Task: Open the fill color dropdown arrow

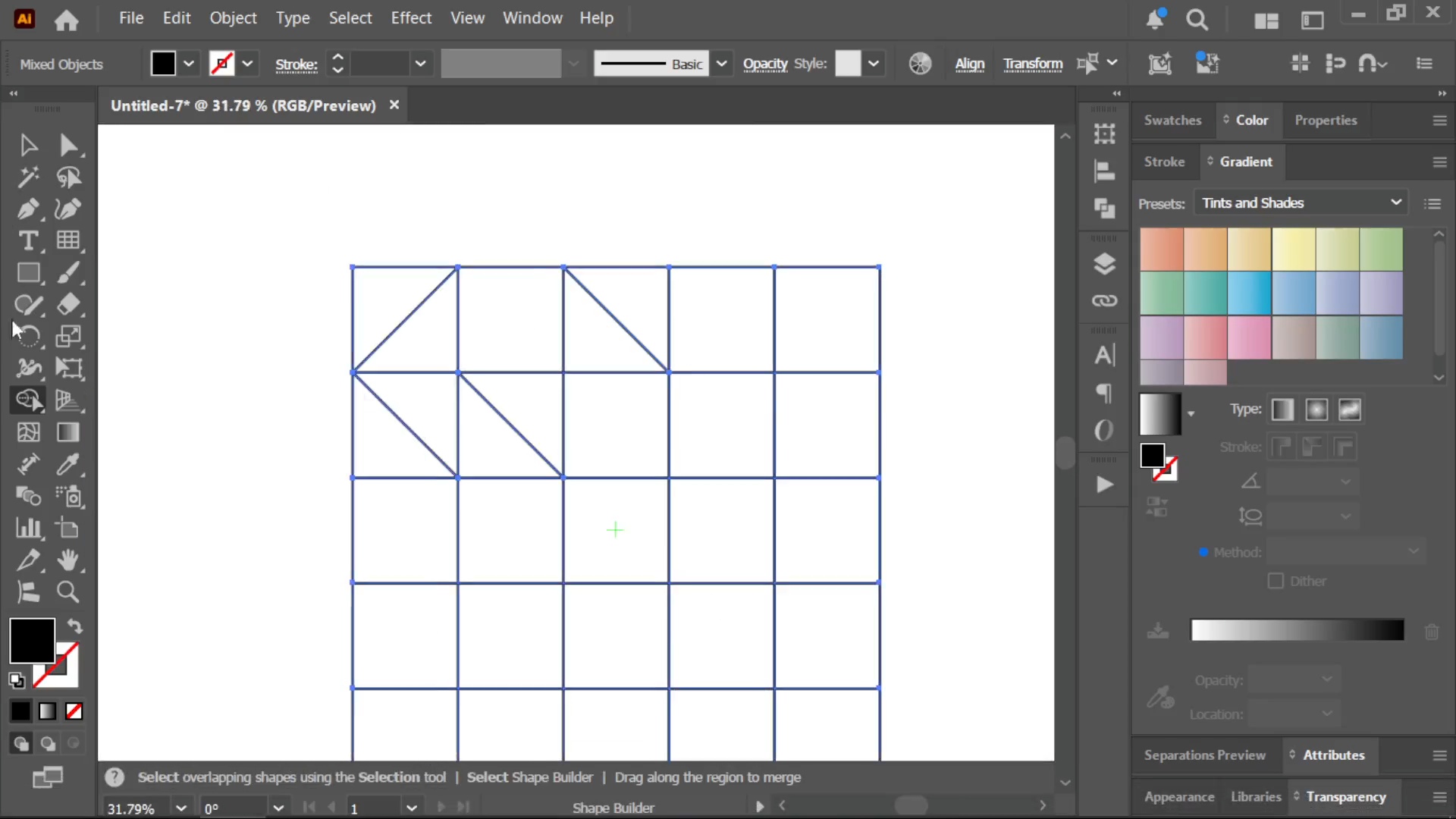Action: (189, 64)
